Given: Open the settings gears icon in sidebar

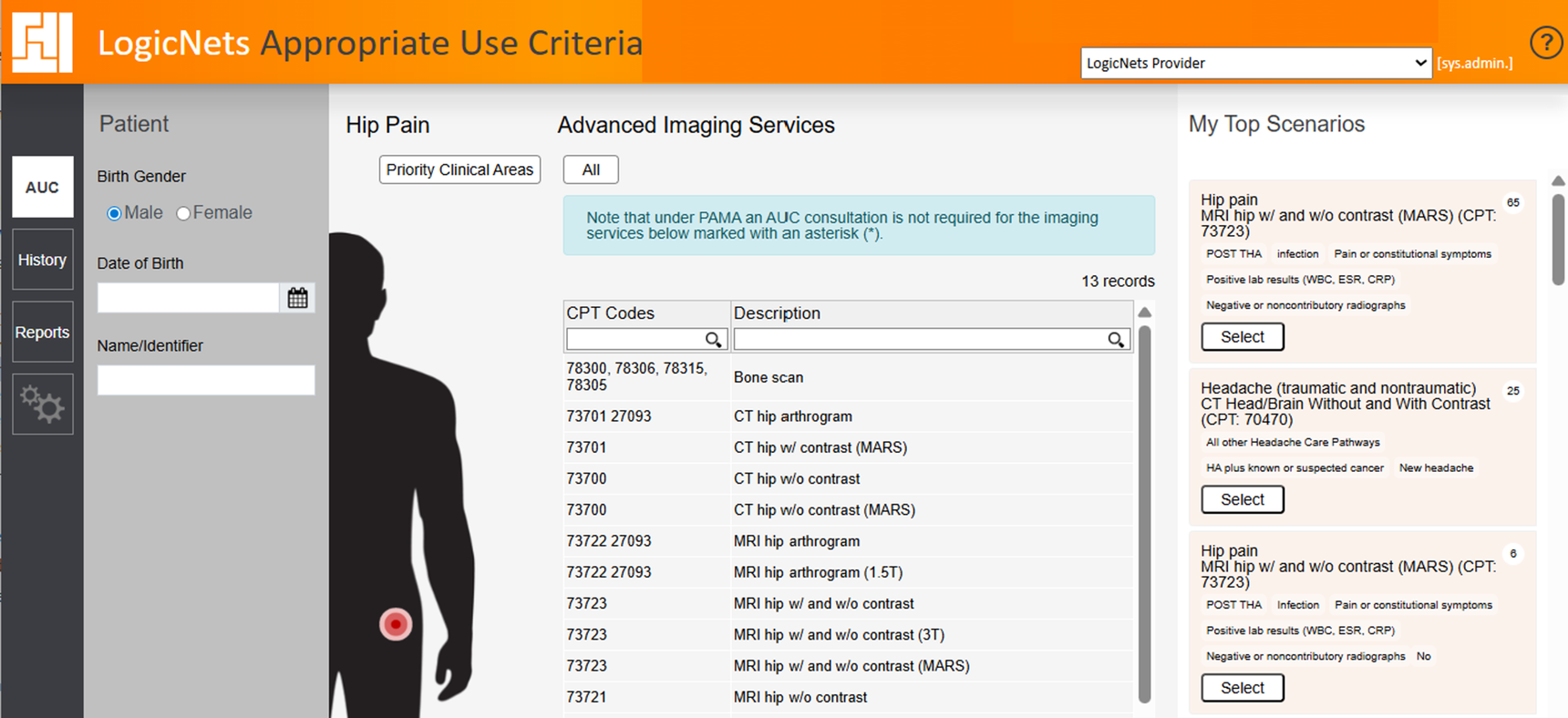Looking at the screenshot, I should (42, 405).
